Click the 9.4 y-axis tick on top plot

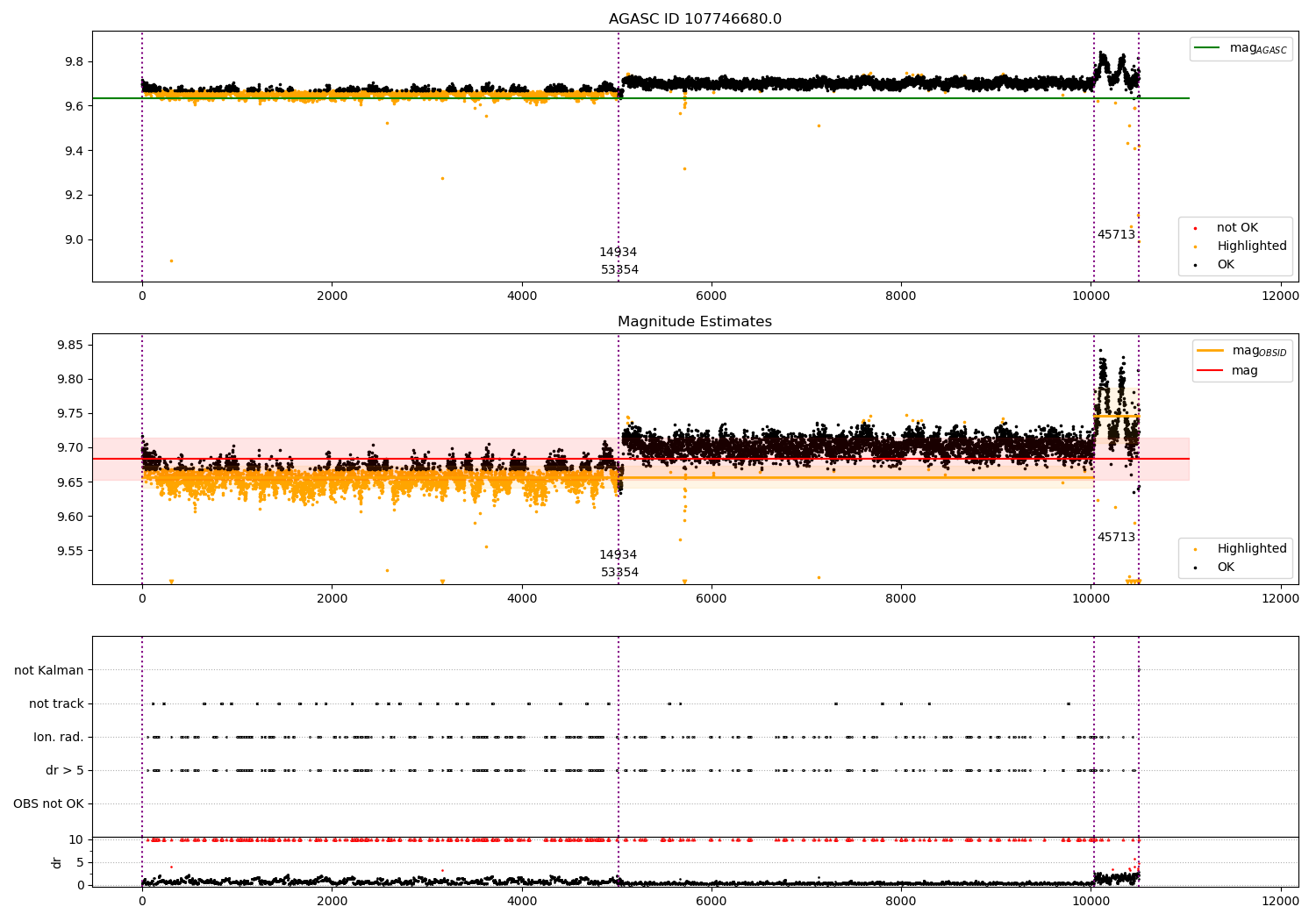coord(73,151)
